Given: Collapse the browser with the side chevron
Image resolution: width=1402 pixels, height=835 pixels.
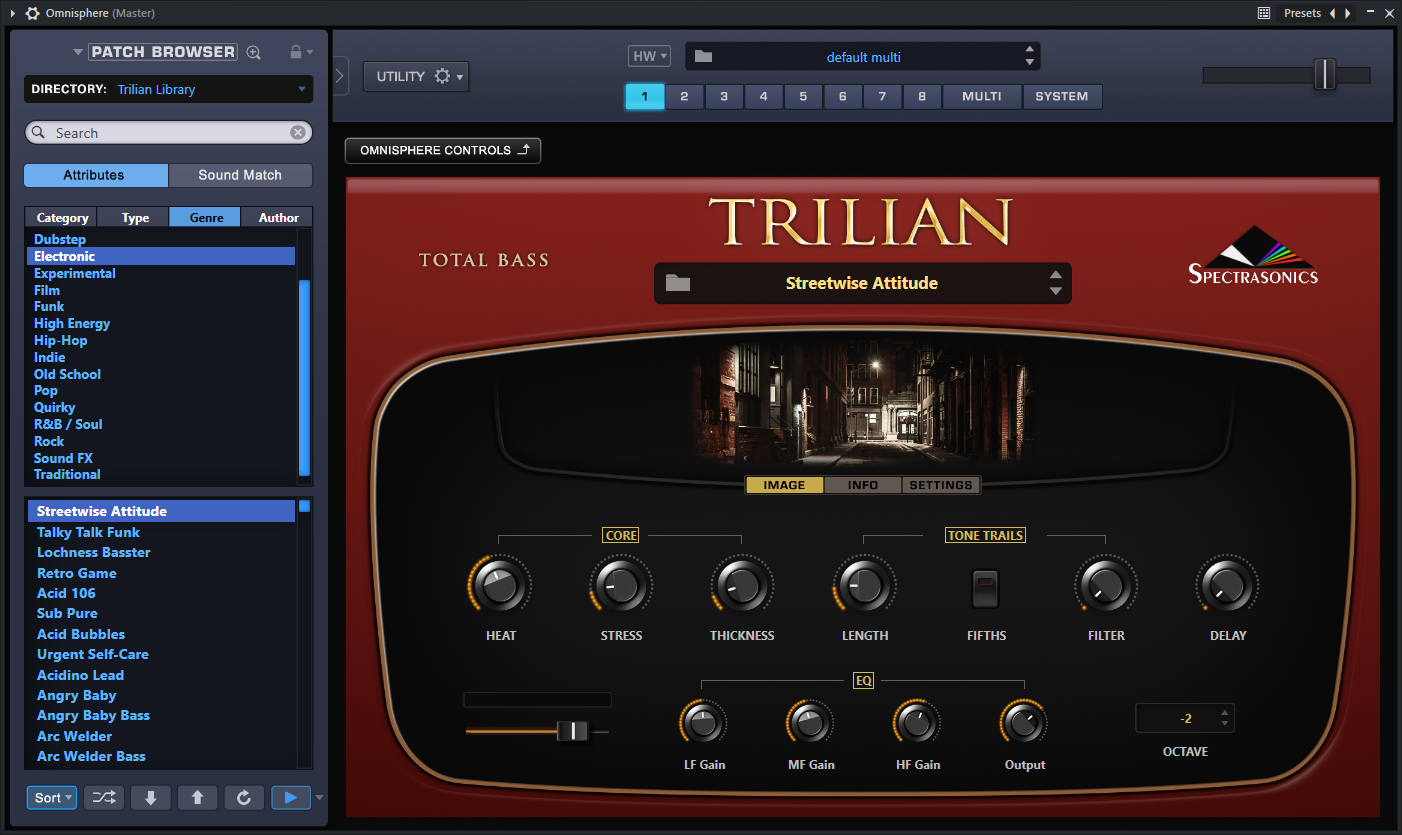Looking at the screenshot, I should (340, 77).
